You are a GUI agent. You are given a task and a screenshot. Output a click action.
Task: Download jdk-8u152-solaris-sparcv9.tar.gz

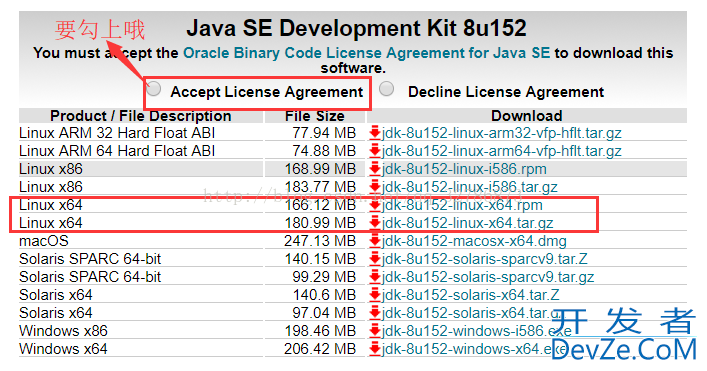[488, 277]
